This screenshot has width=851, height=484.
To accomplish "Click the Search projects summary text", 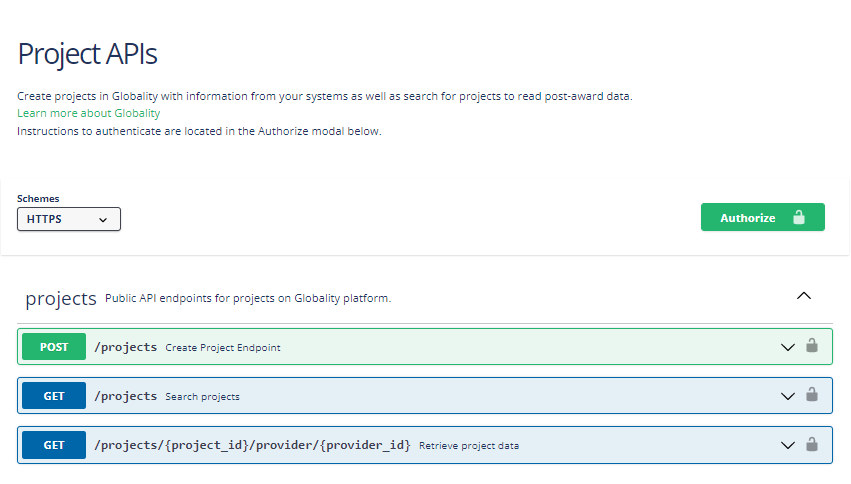I will point(202,397).
